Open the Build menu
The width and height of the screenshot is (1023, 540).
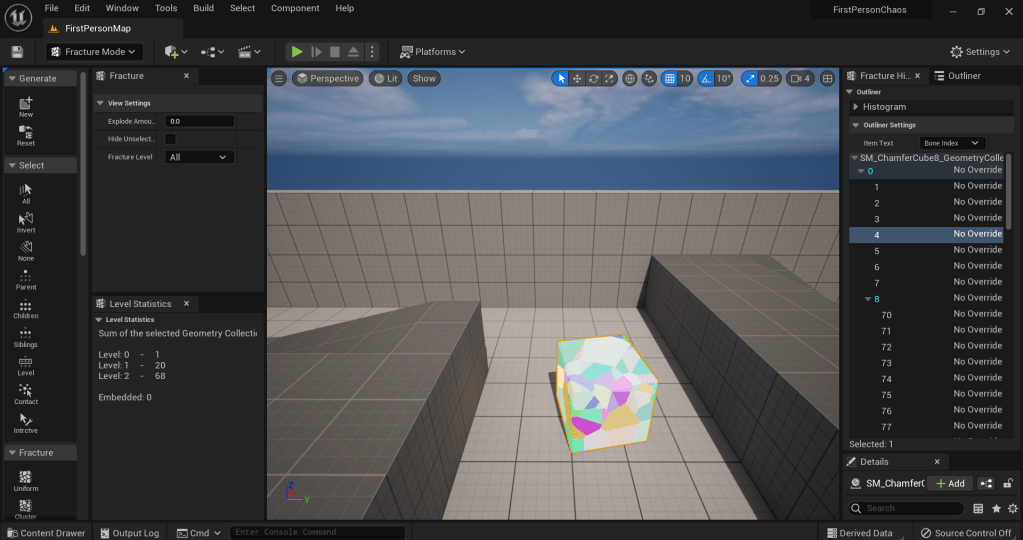pos(203,8)
